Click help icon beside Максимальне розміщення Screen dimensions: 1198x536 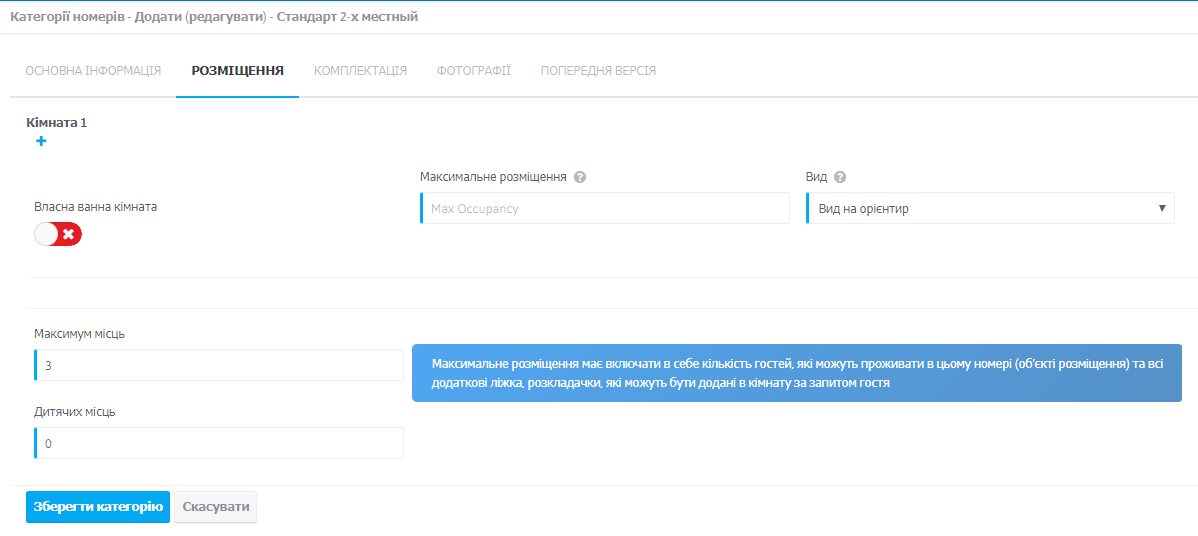click(580, 177)
